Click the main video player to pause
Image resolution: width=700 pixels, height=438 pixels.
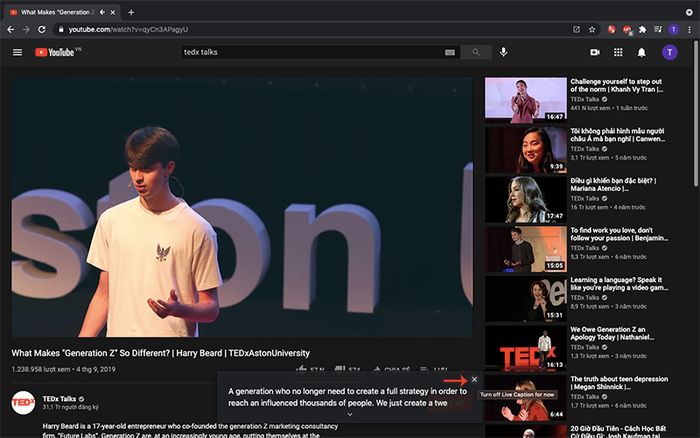[242, 207]
